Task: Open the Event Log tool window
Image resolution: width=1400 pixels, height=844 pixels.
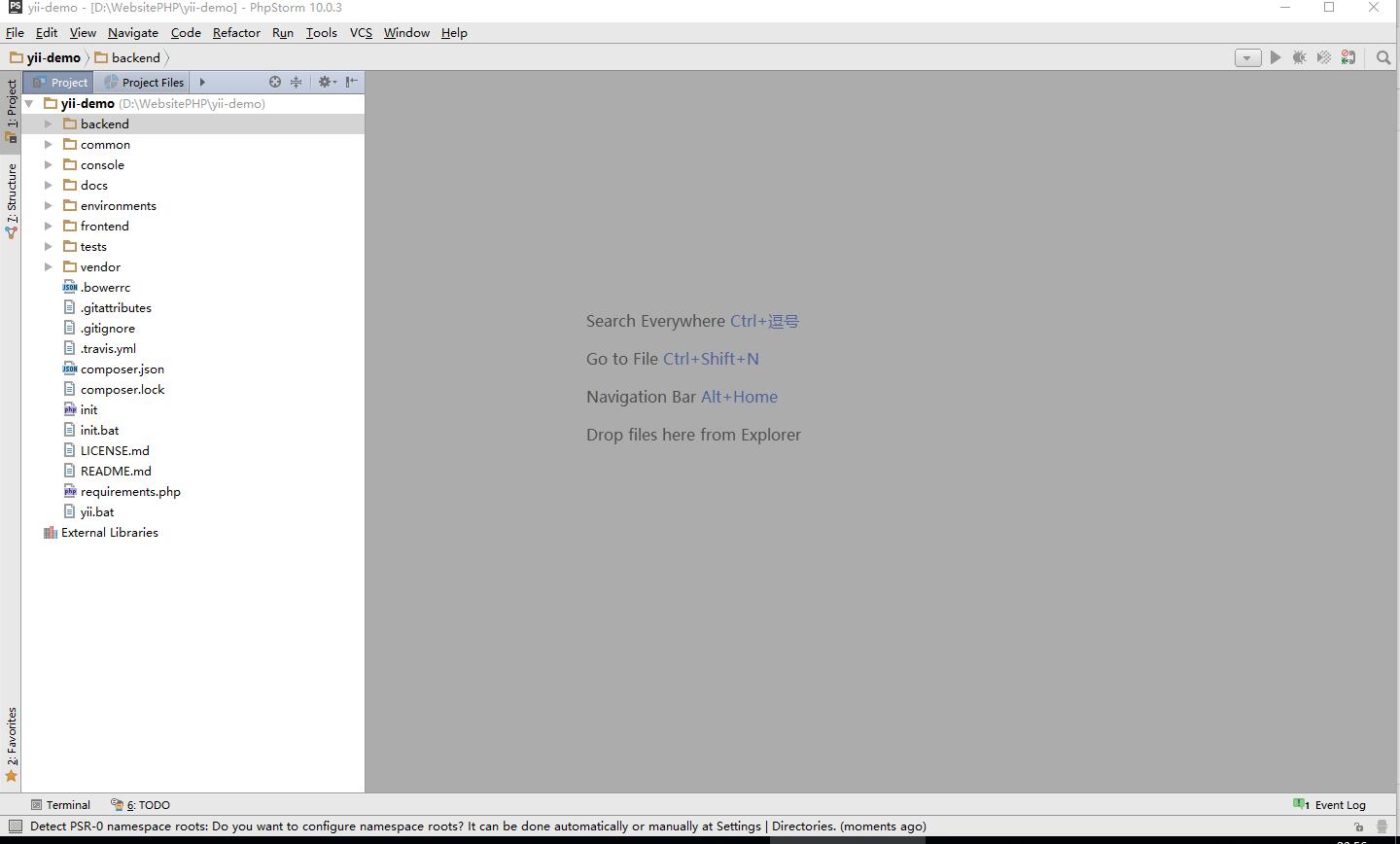Action: click(1329, 805)
